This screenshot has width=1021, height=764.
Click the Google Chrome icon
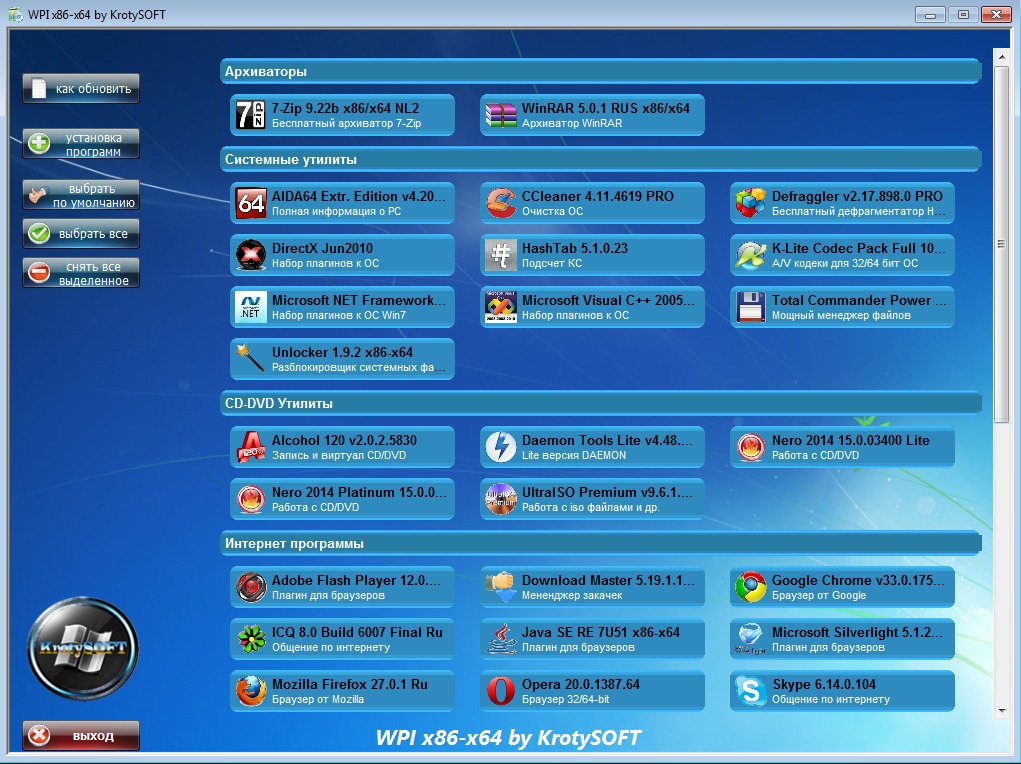[750, 587]
